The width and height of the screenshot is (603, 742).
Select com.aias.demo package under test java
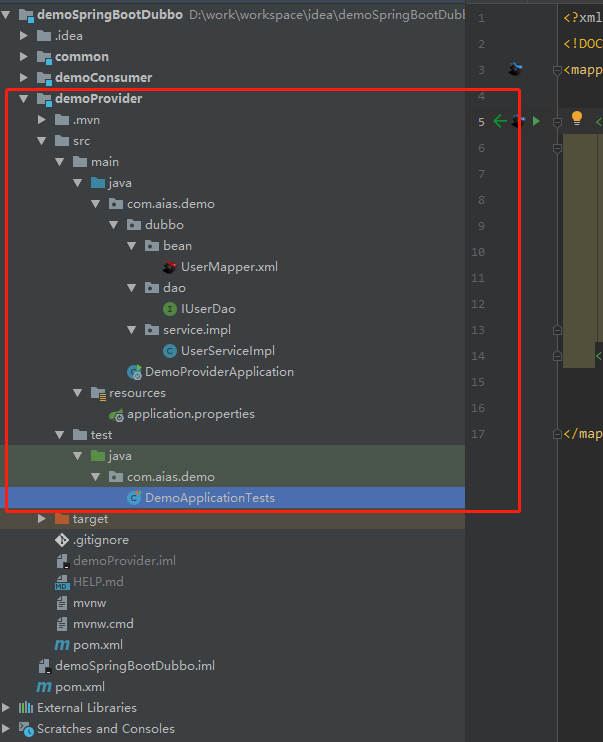171,477
